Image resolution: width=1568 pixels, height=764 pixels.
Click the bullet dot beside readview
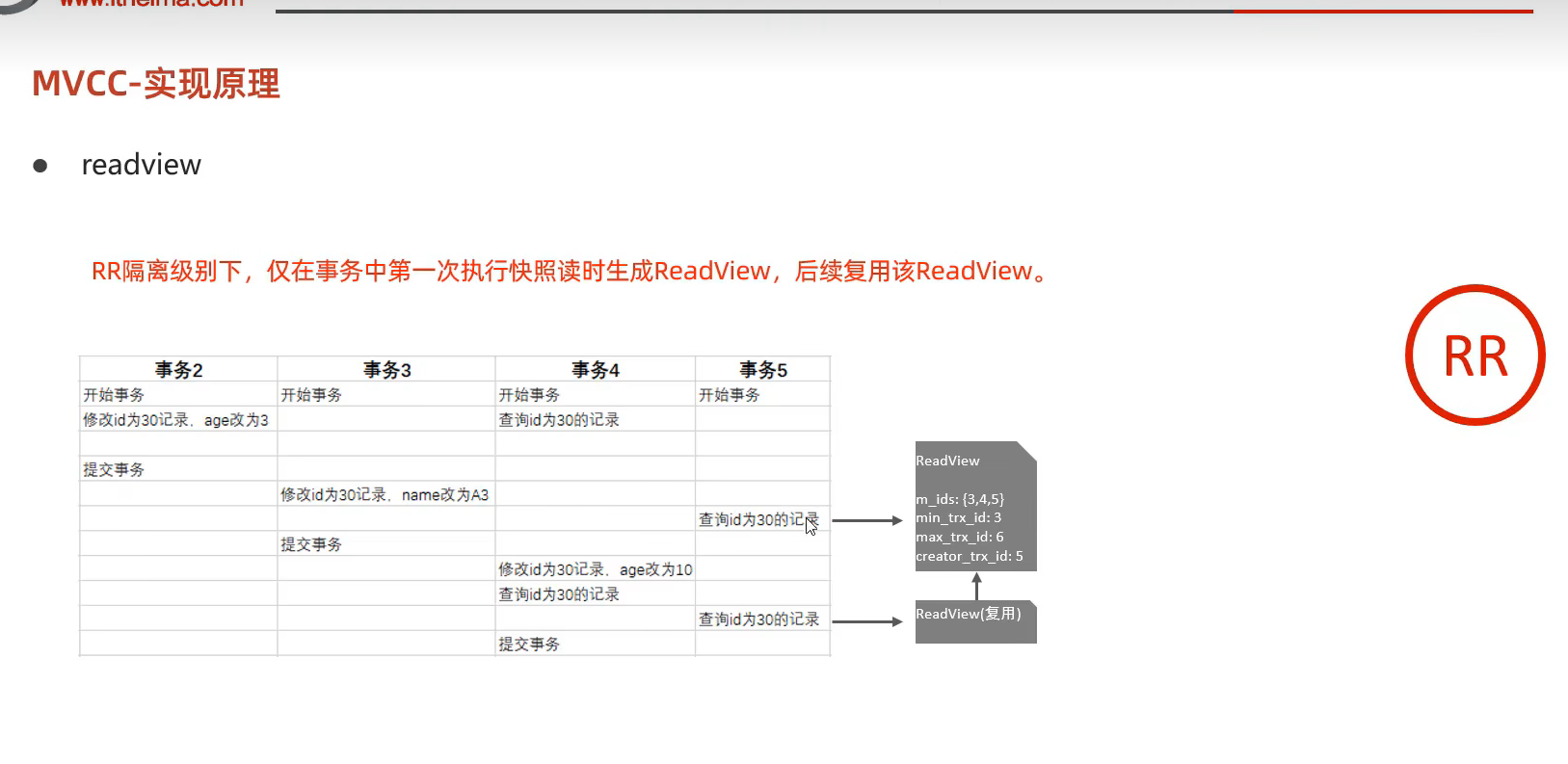pyautogui.click(x=40, y=166)
